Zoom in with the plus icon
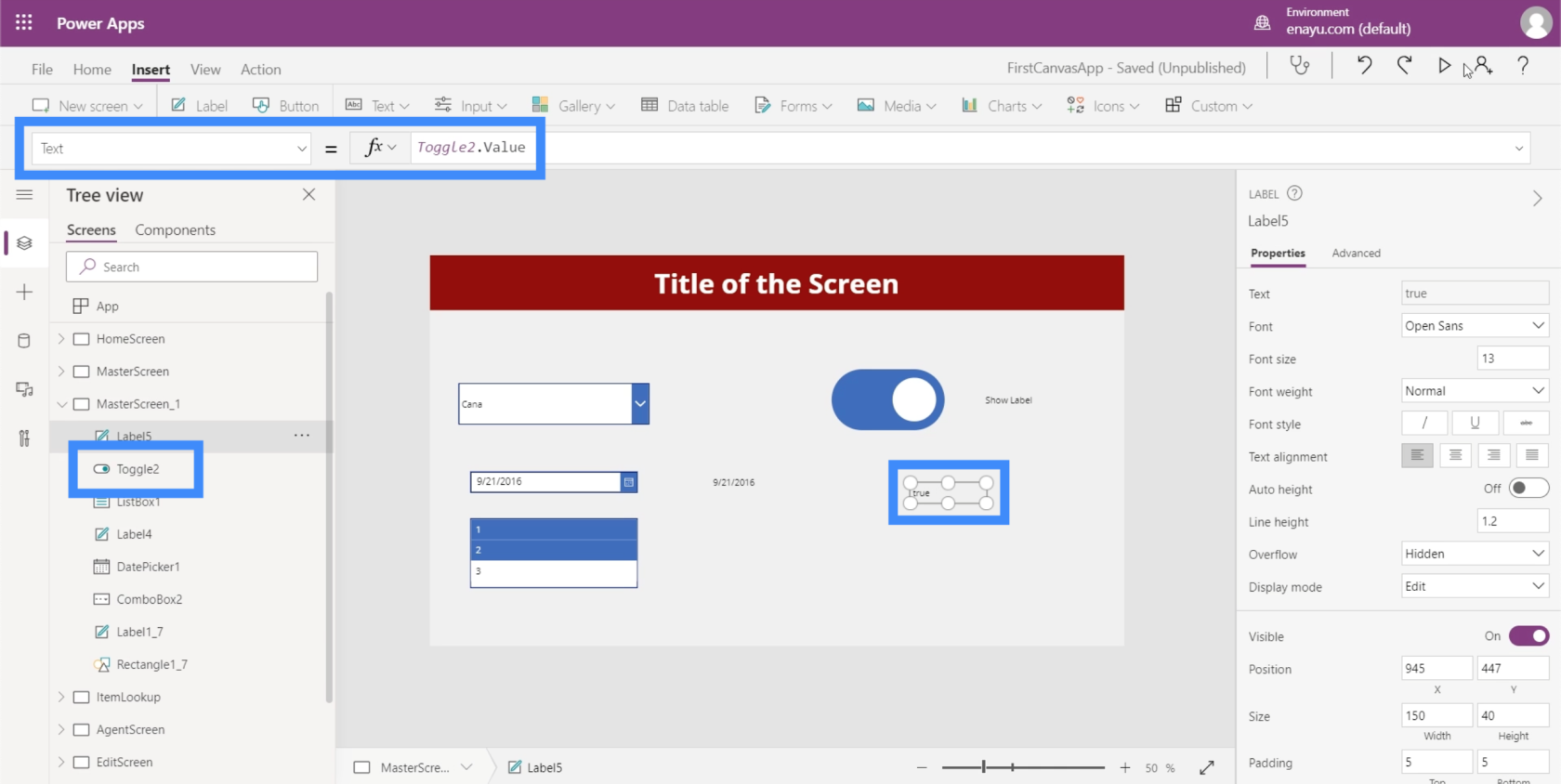1561x784 pixels. (x=1125, y=767)
